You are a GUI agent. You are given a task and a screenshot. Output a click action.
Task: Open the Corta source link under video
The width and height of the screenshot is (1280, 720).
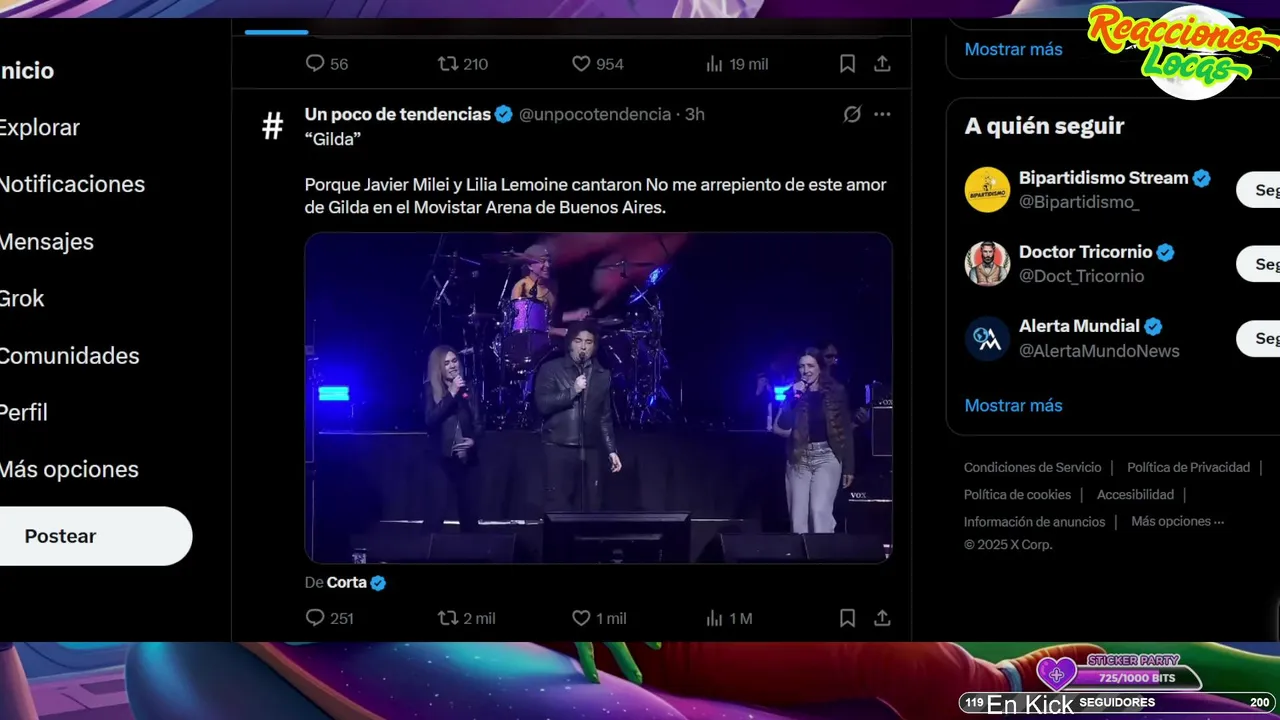pyautogui.click(x=346, y=582)
